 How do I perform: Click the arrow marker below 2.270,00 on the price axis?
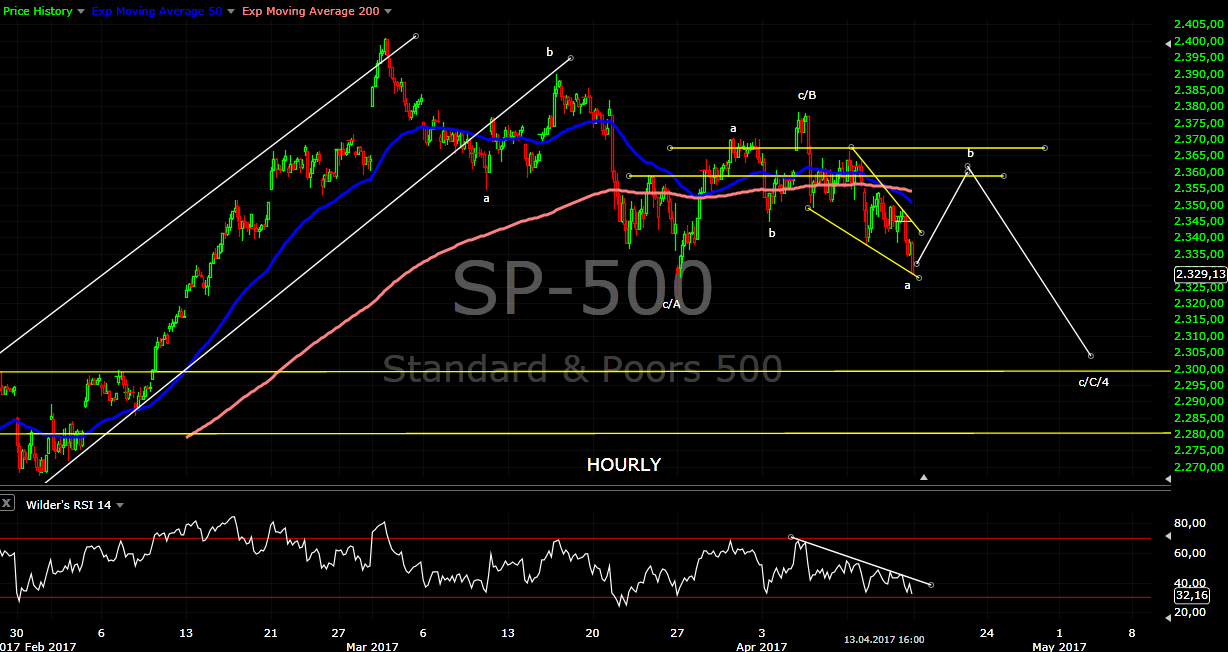(1168, 481)
